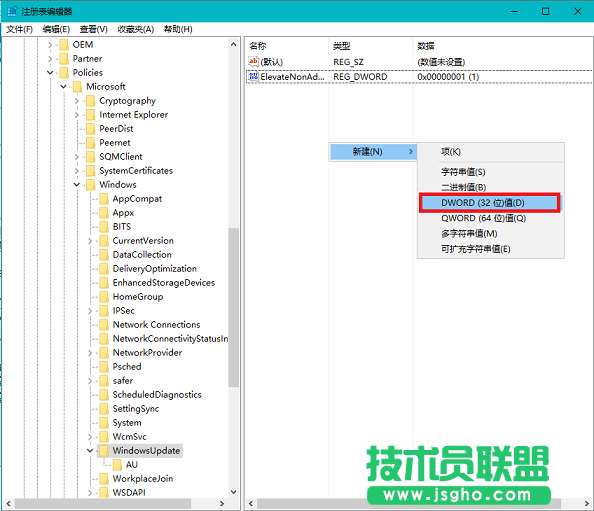Click the Internet Explorer folder icon
This screenshot has height=511, width=594.
coord(91,115)
